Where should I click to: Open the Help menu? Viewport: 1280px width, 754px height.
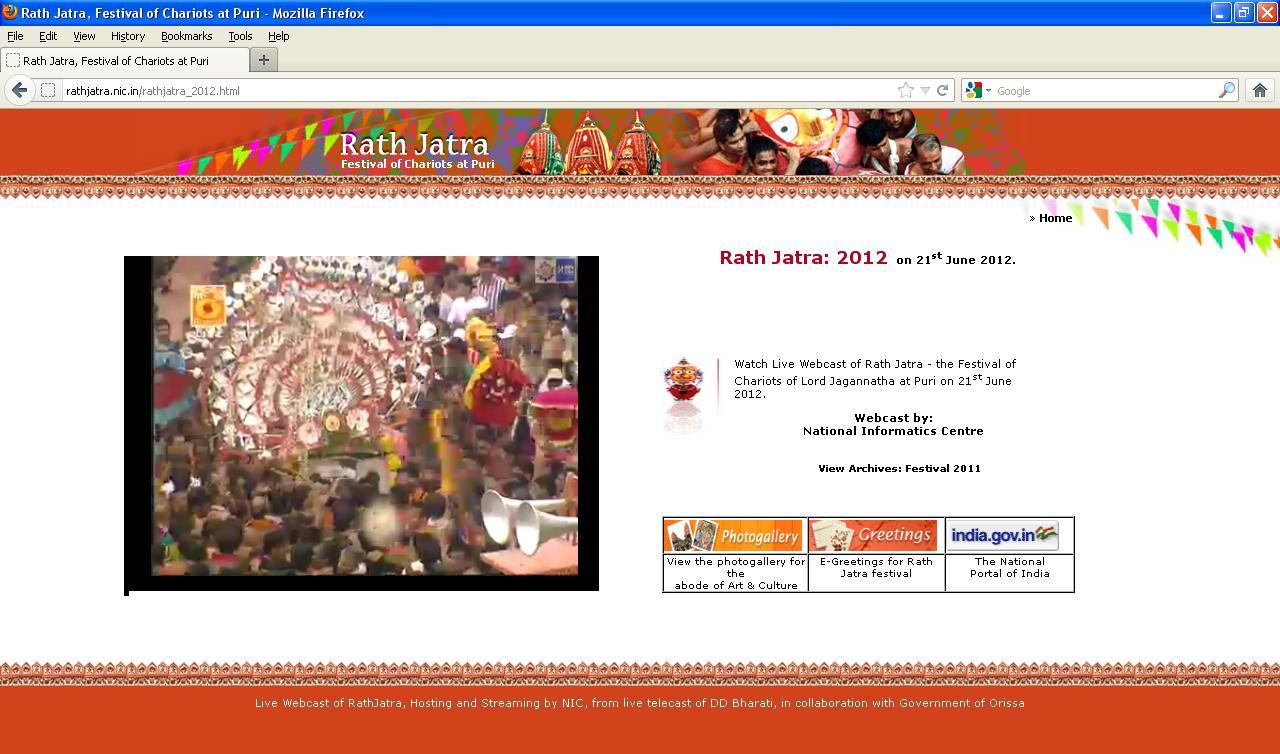coord(278,36)
